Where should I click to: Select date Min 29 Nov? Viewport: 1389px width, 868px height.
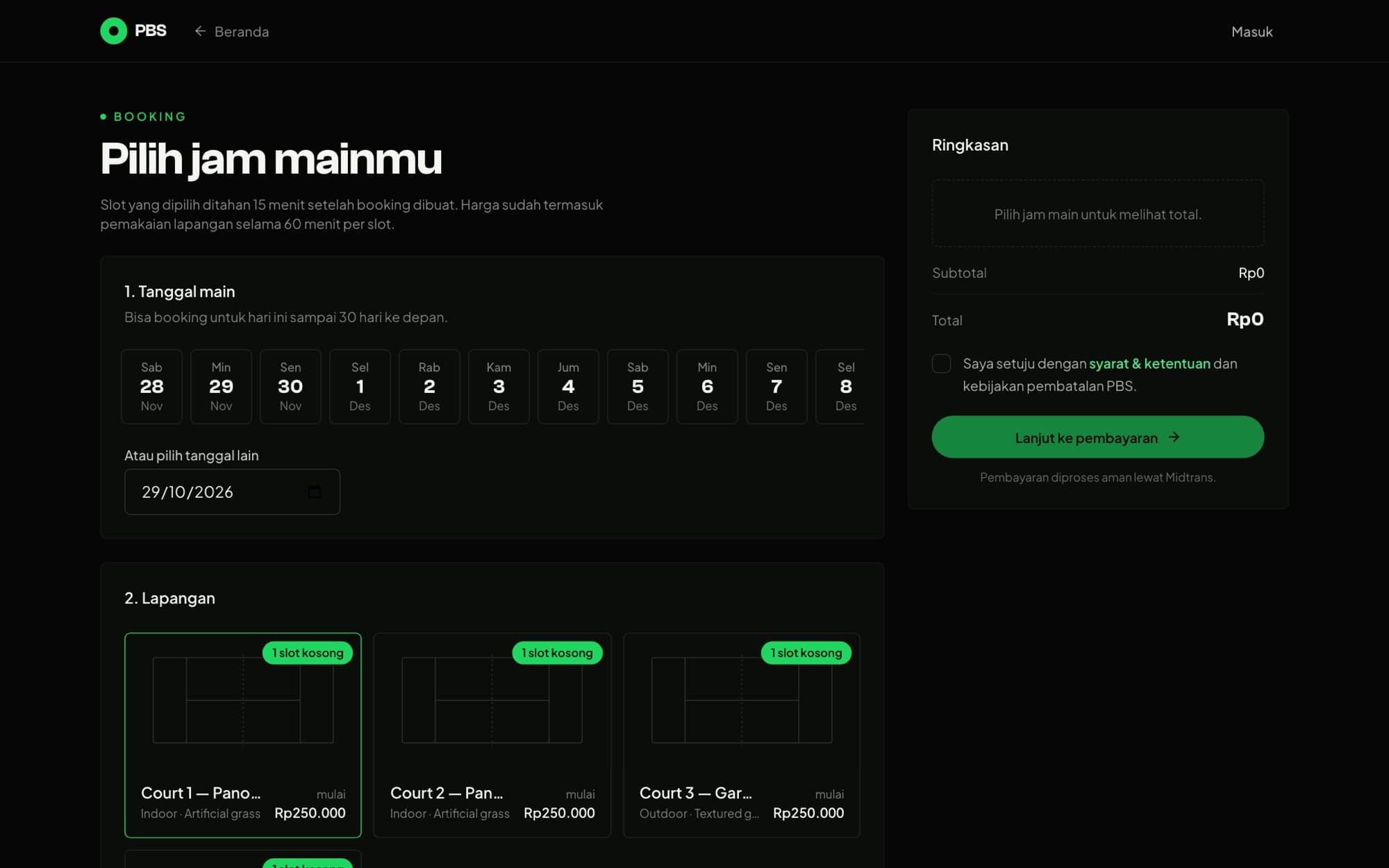click(221, 386)
